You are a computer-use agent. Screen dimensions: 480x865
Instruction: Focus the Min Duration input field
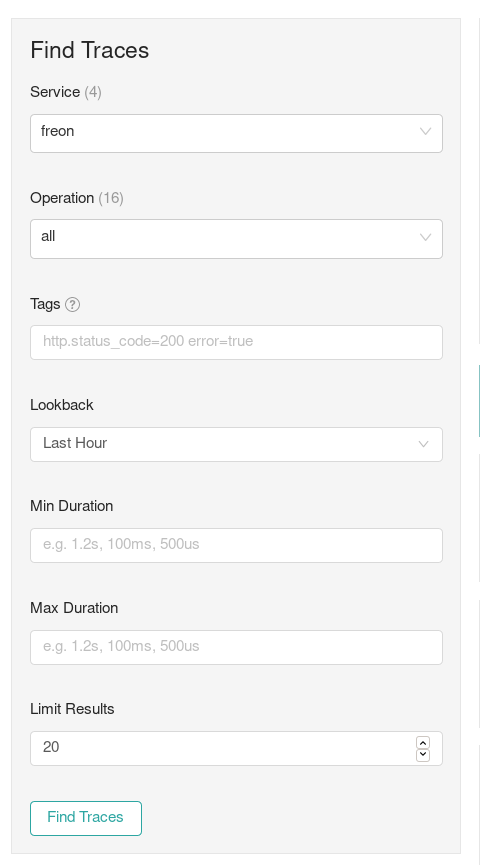(x=236, y=546)
